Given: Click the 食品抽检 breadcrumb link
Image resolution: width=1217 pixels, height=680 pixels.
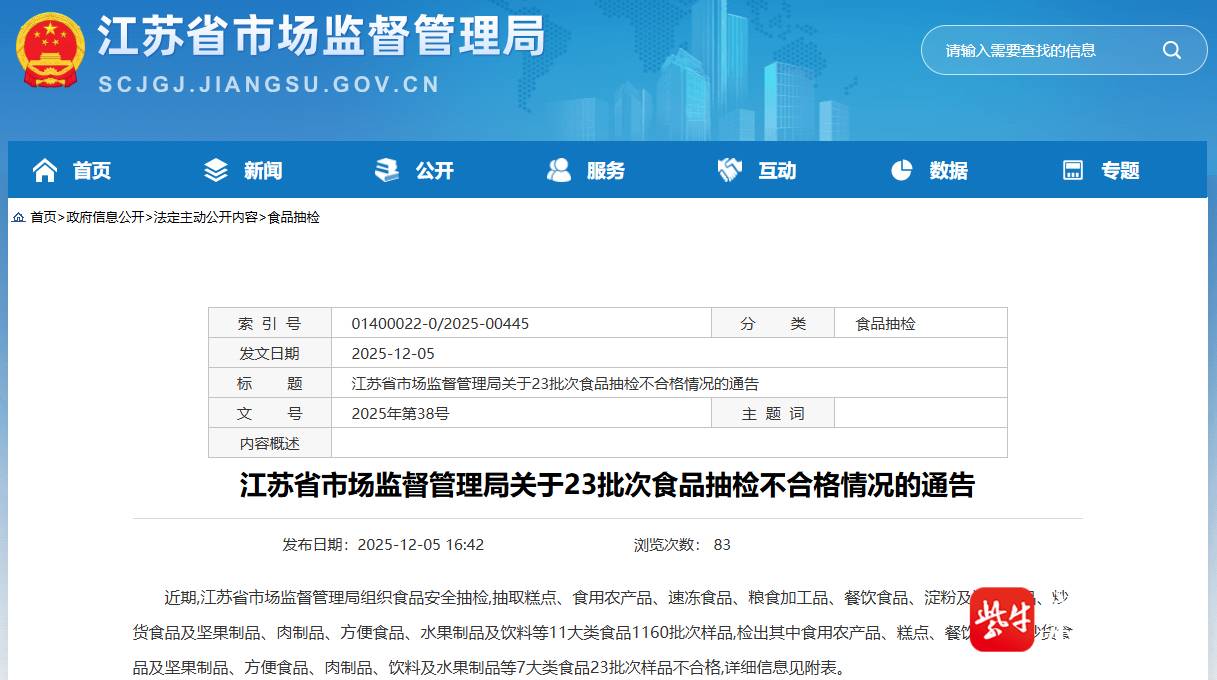Looking at the screenshot, I should click(x=294, y=217).
